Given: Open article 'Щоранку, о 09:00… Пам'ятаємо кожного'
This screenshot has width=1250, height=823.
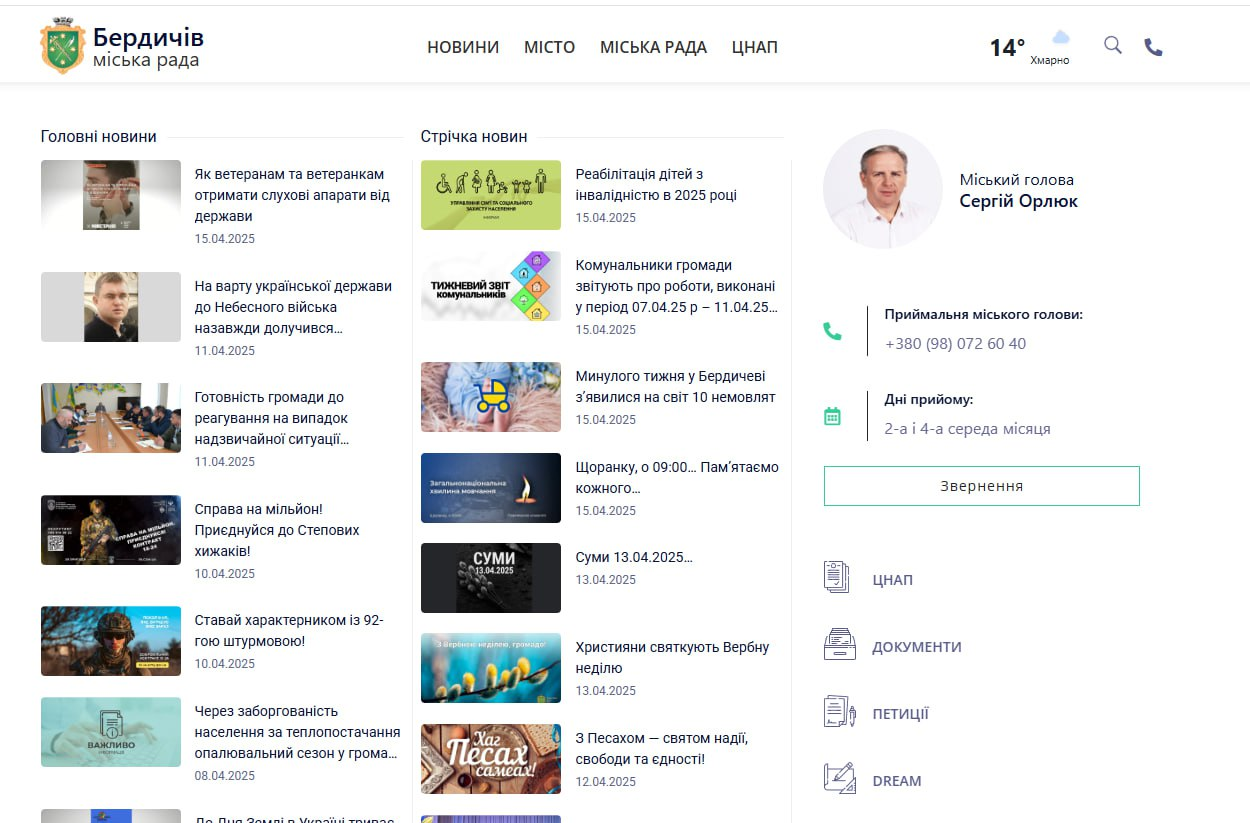Looking at the screenshot, I should [677, 477].
